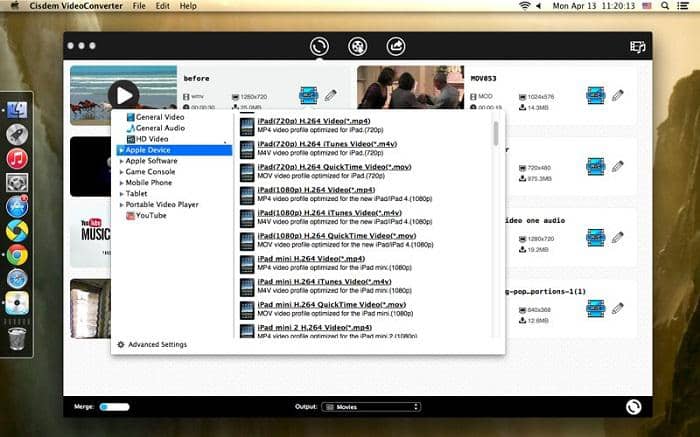Click the format icon for the 'before' video
The width and height of the screenshot is (700, 437).
tap(310, 96)
